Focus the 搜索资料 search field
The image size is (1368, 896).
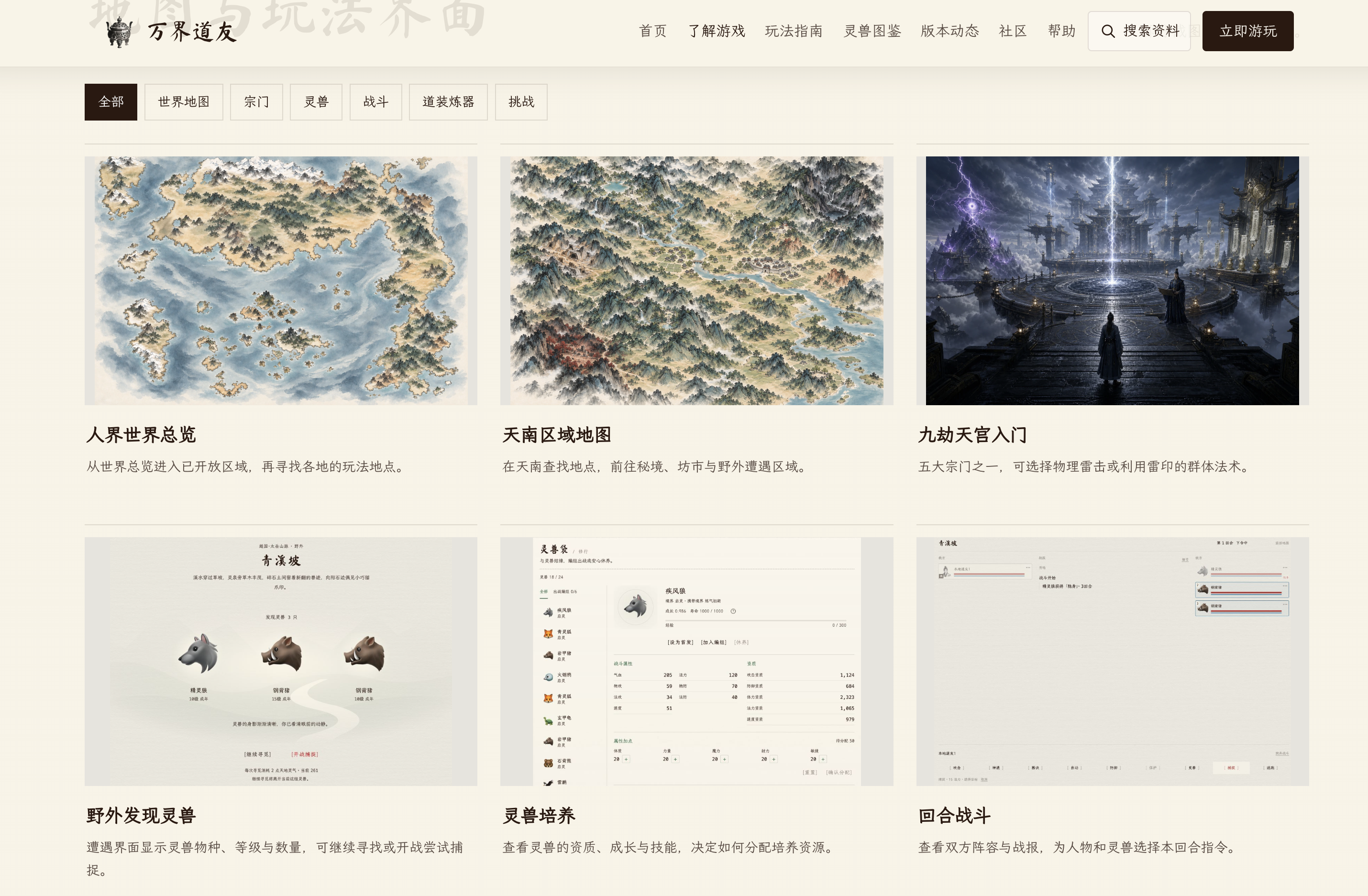point(1139,31)
